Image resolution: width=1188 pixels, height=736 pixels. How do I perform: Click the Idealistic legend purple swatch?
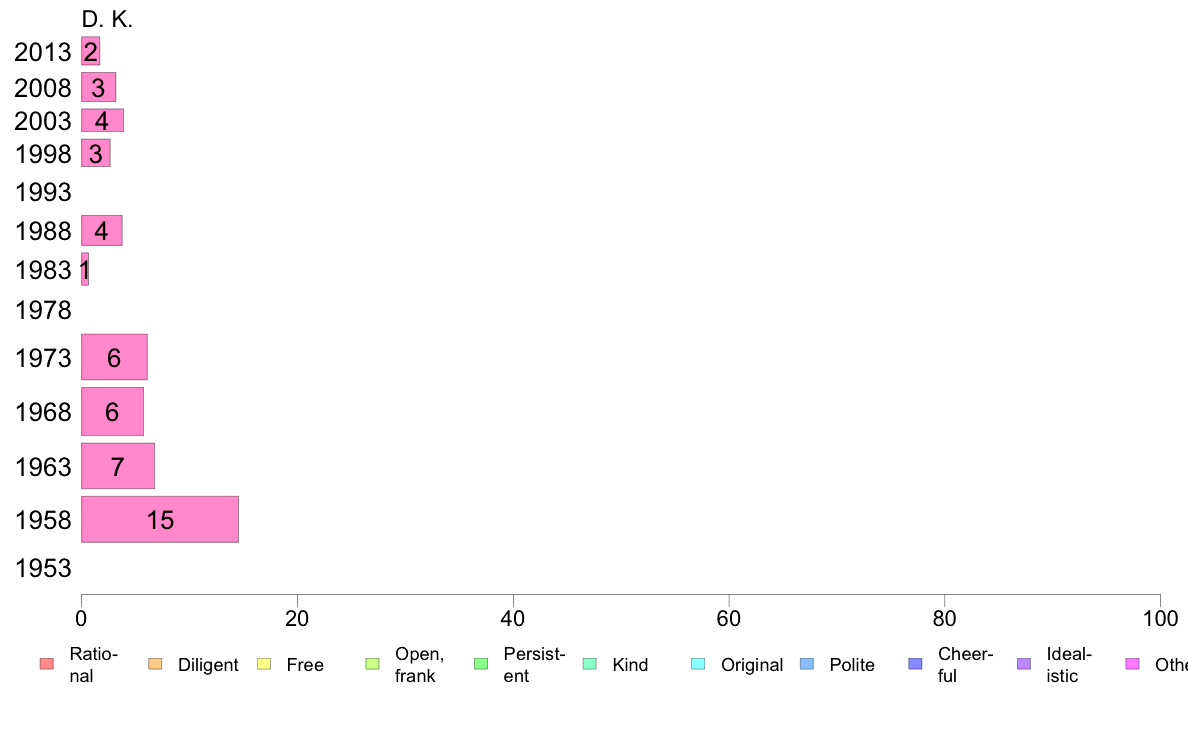1024,664
